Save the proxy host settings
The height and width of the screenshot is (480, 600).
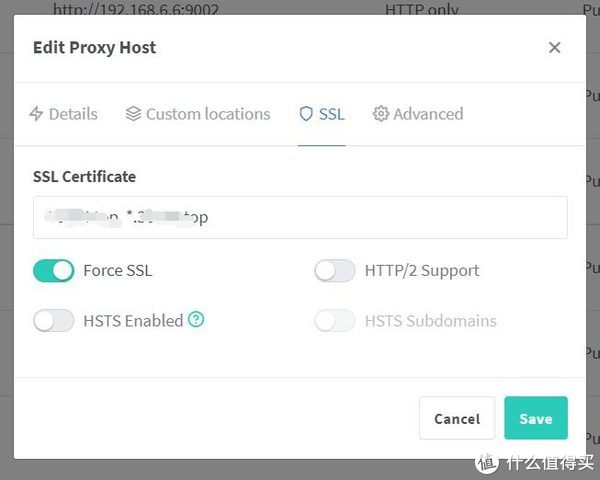click(x=535, y=418)
